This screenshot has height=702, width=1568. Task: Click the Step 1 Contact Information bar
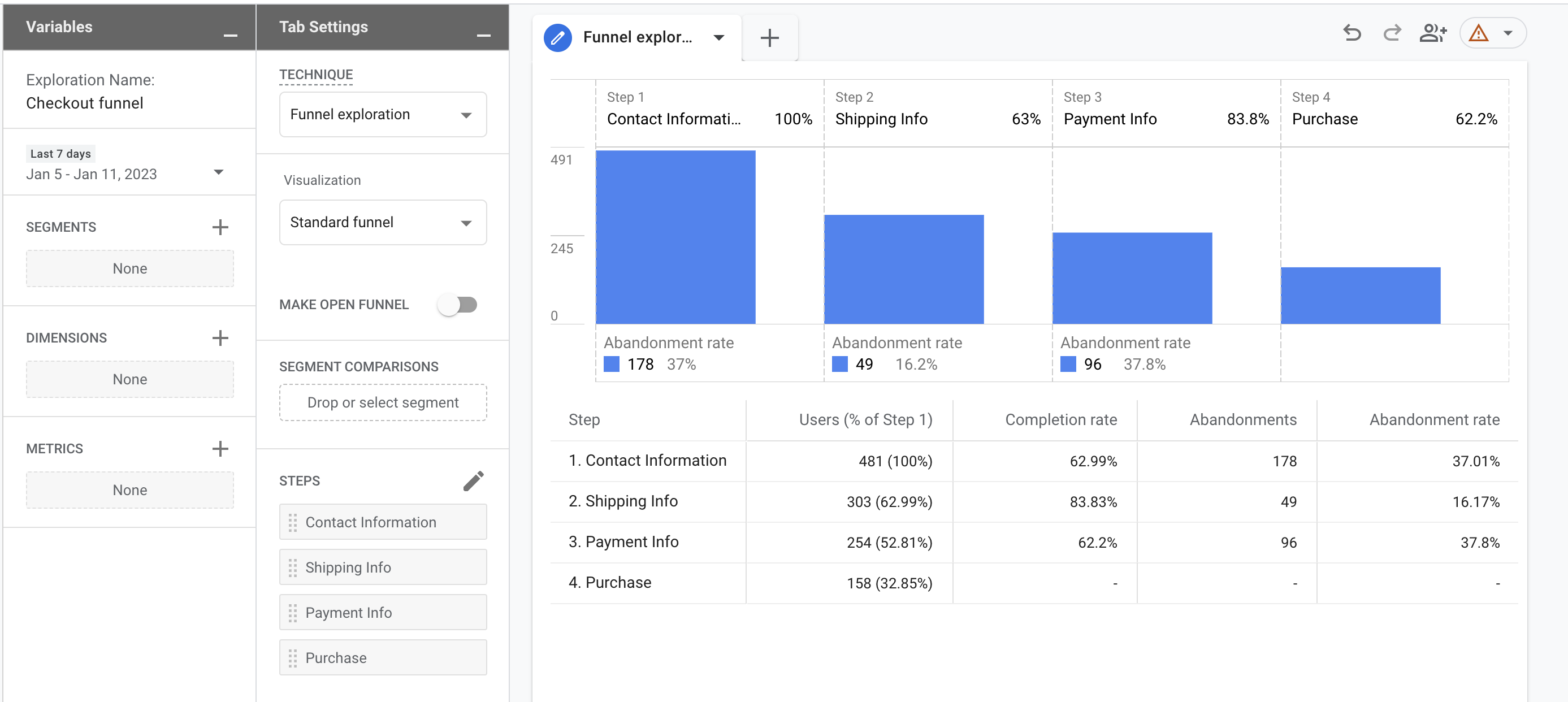point(675,237)
